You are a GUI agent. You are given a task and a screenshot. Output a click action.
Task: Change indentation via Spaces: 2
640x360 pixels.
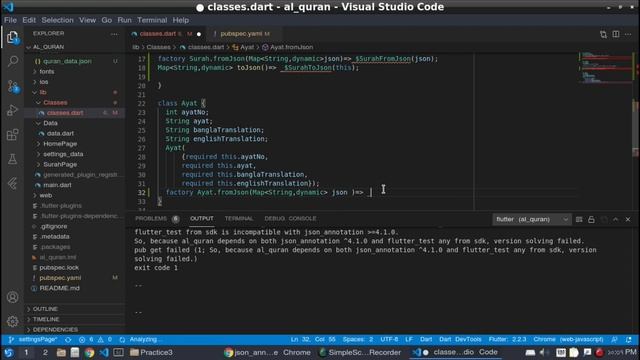[x=358, y=340]
